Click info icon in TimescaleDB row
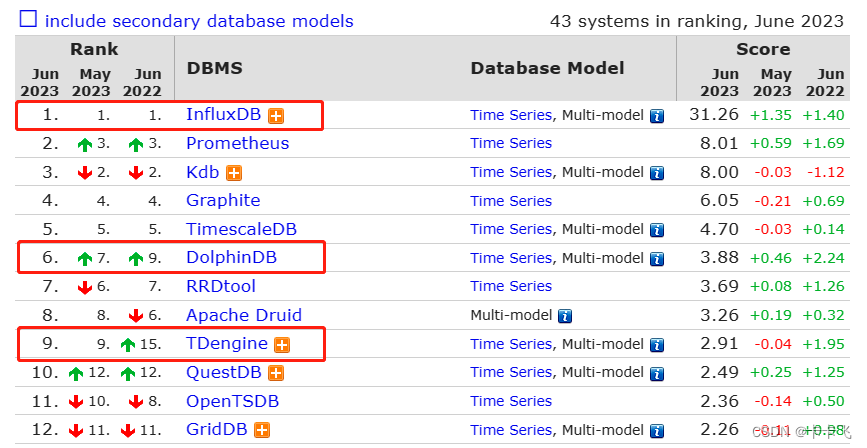Viewport: 867px width, 448px height. coord(657,230)
